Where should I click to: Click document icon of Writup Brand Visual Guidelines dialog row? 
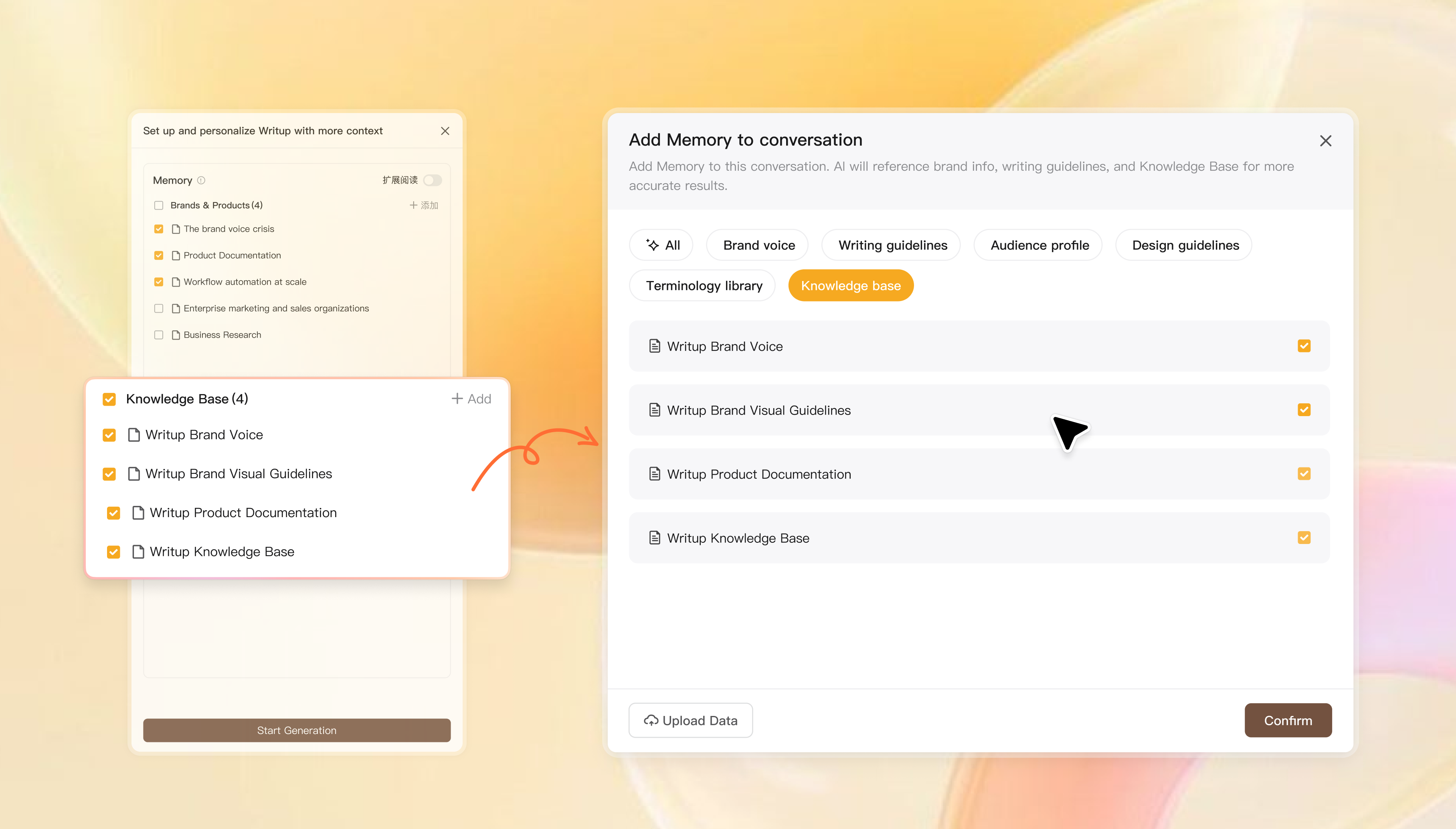[655, 410]
